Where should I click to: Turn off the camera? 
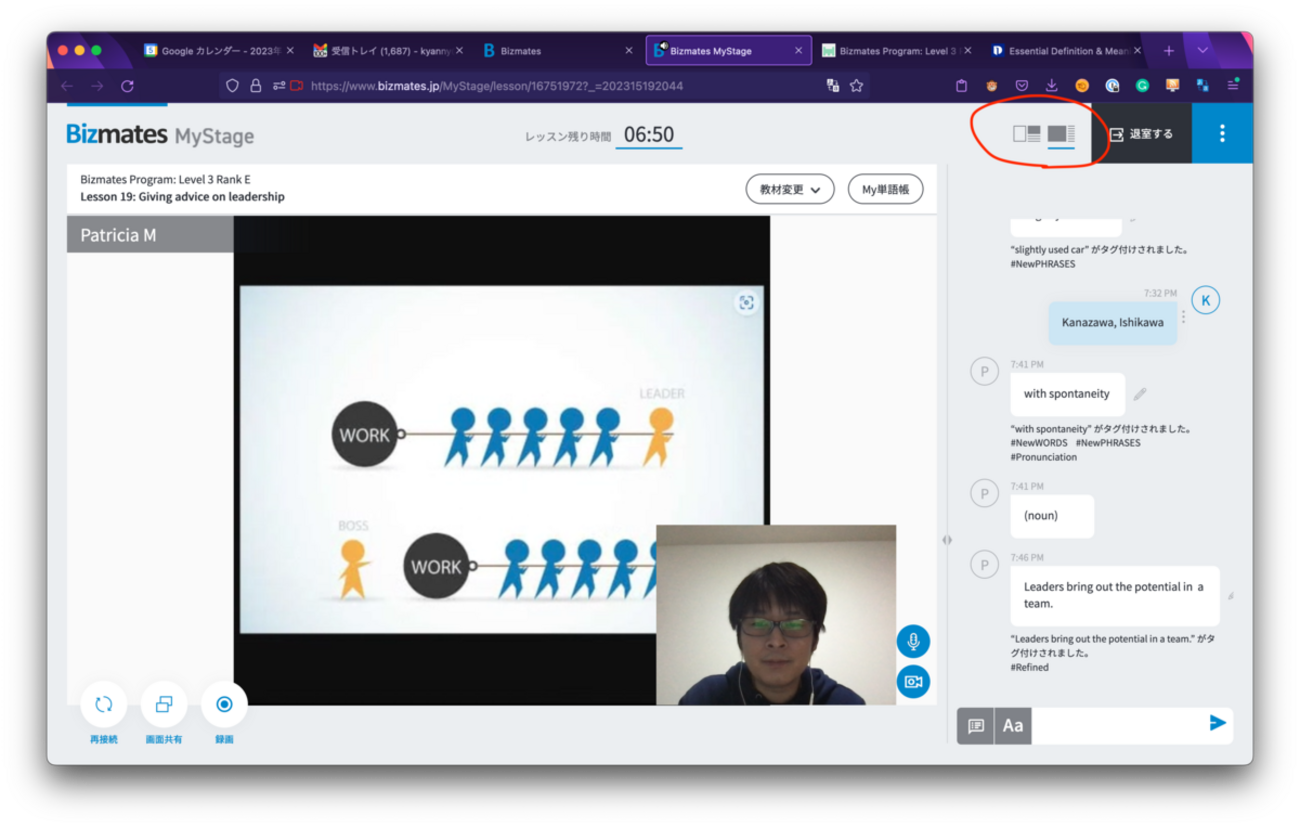click(x=913, y=682)
